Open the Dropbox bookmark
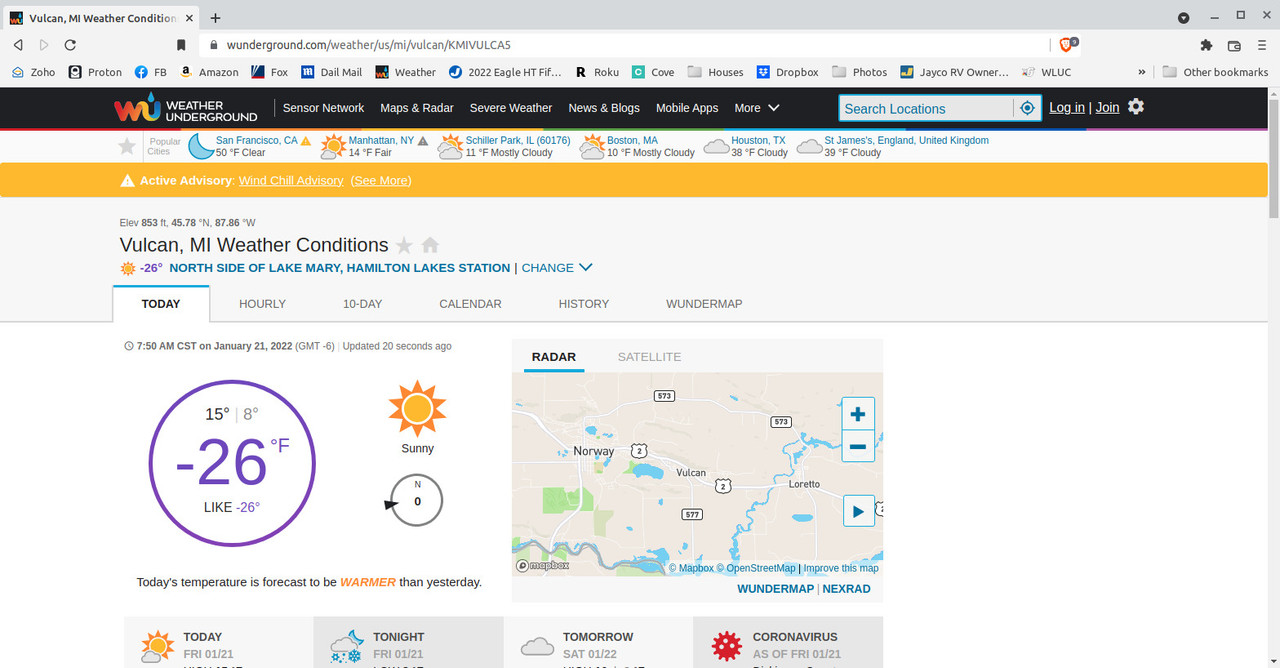Viewport: 1280px width, 668px height. (788, 72)
